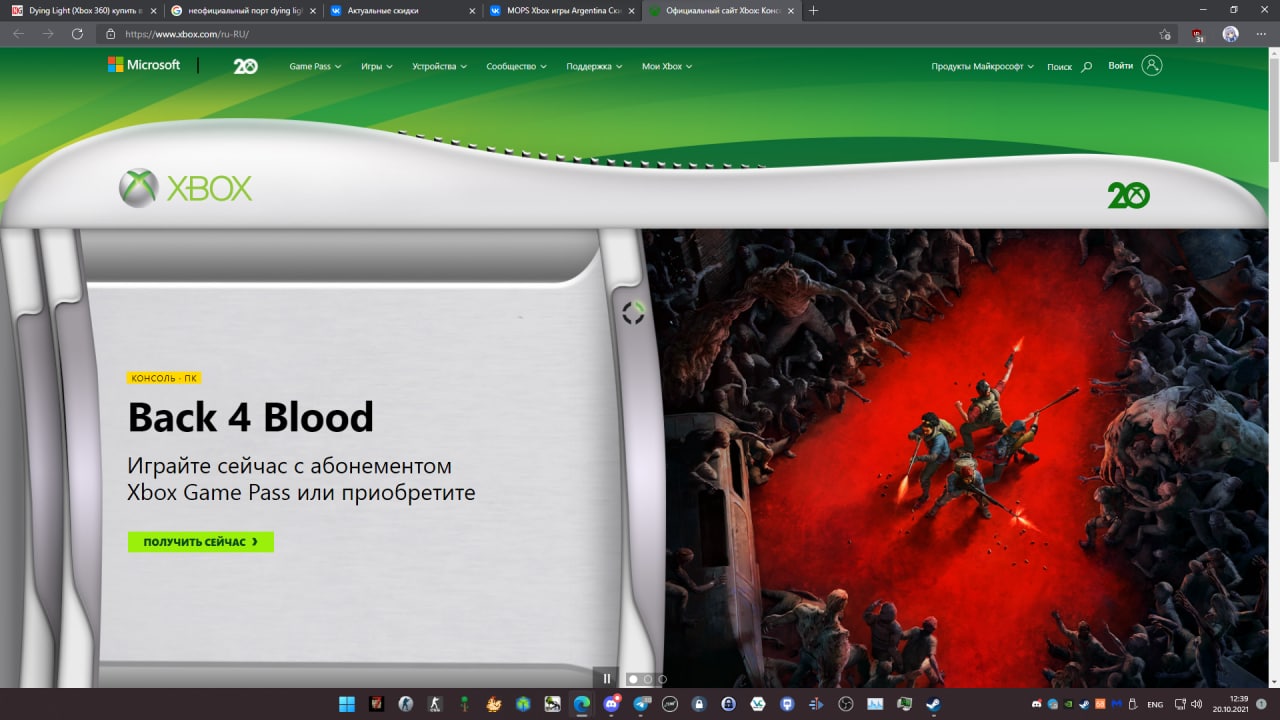Viewport: 1280px width, 720px height.
Task: Open the Windows Start menu
Action: click(x=347, y=704)
